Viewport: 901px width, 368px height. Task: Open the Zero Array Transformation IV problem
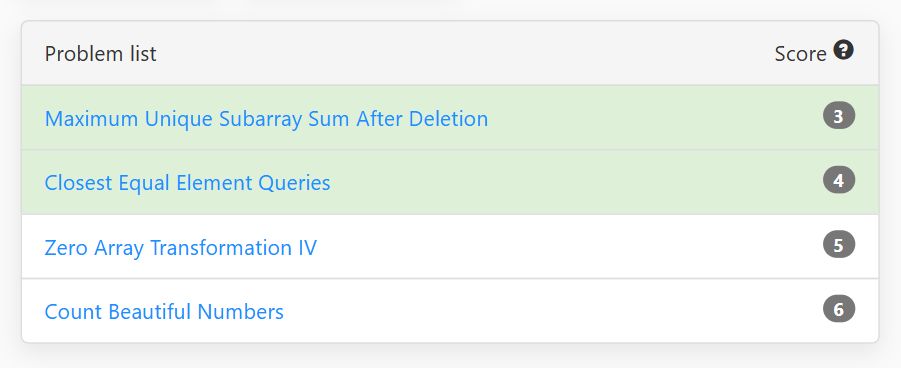(x=180, y=248)
